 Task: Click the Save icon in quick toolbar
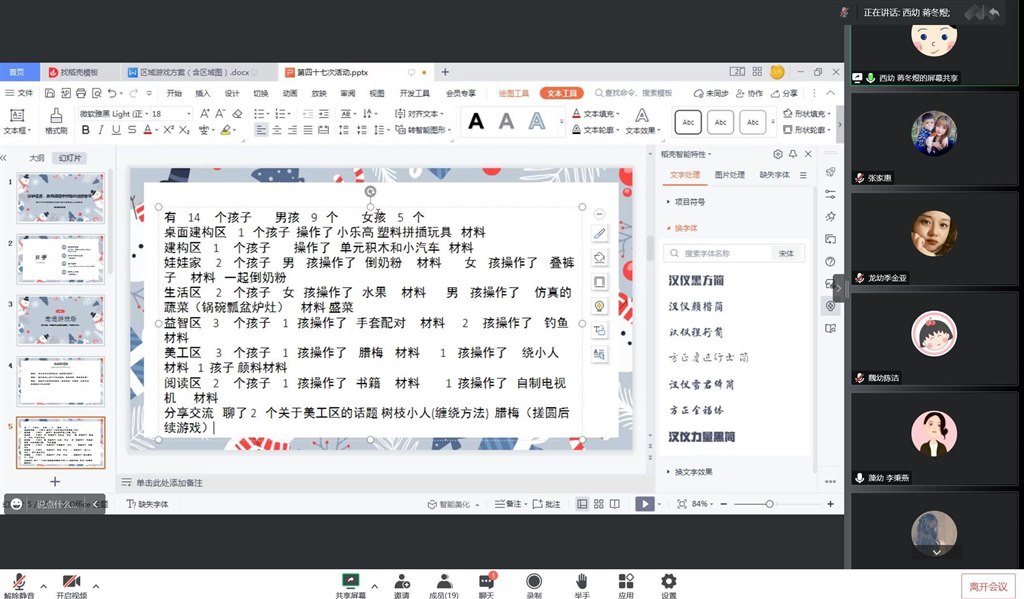click(x=50, y=93)
